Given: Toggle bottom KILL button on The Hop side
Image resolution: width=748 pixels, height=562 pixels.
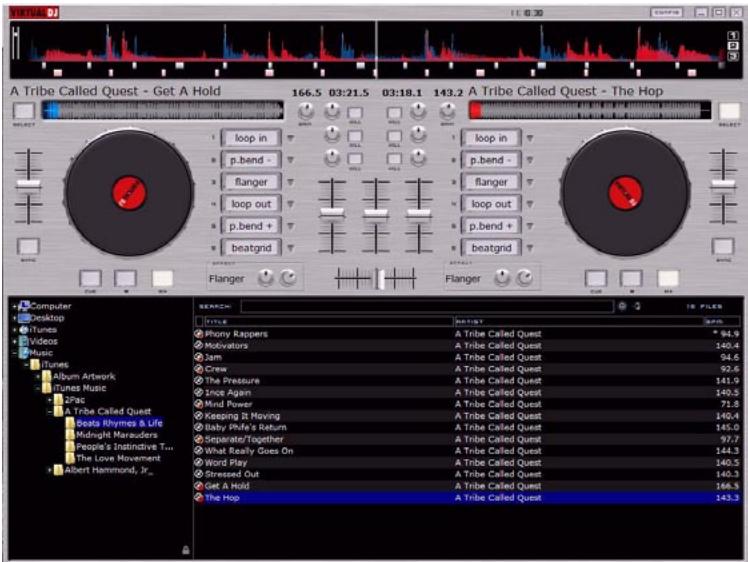Looking at the screenshot, I should [x=394, y=159].
